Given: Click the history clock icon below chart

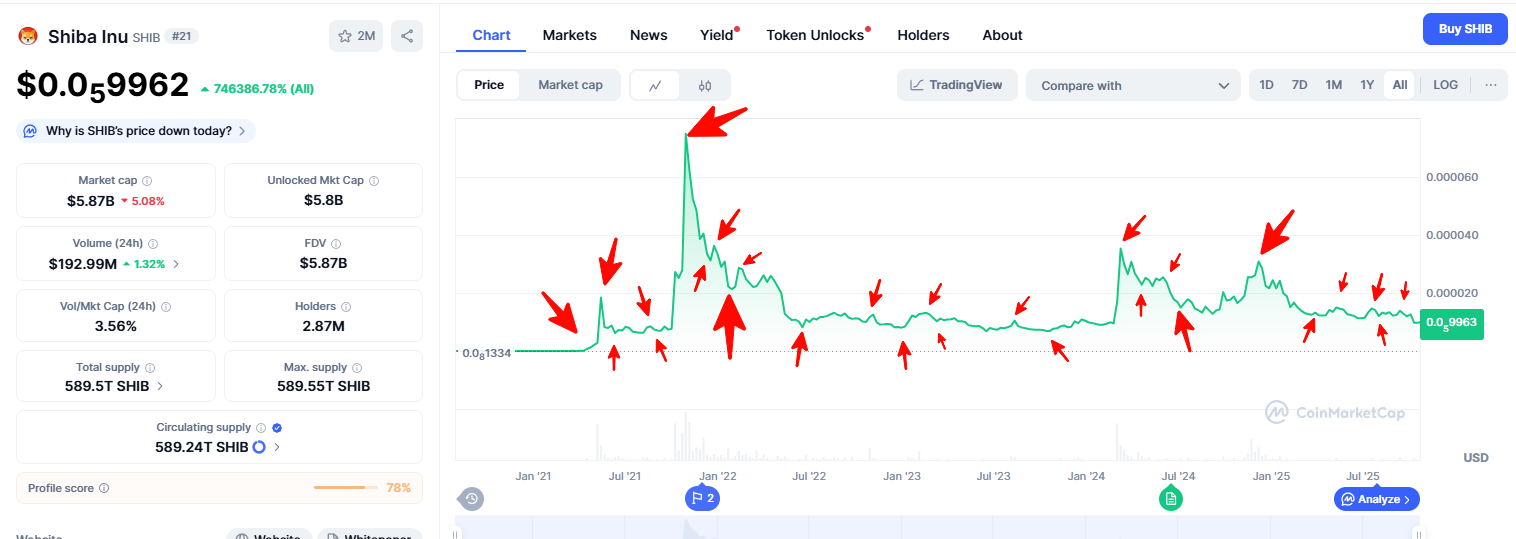Looking at the screenshot, I should (472, 498).
